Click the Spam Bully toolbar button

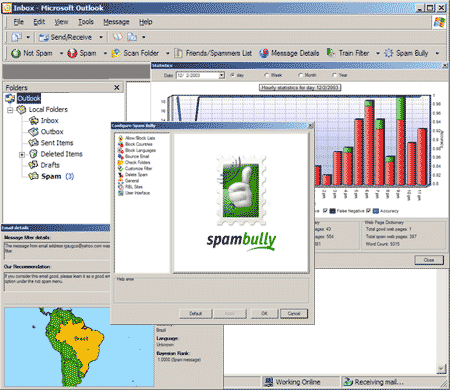[x=407, y=53]
